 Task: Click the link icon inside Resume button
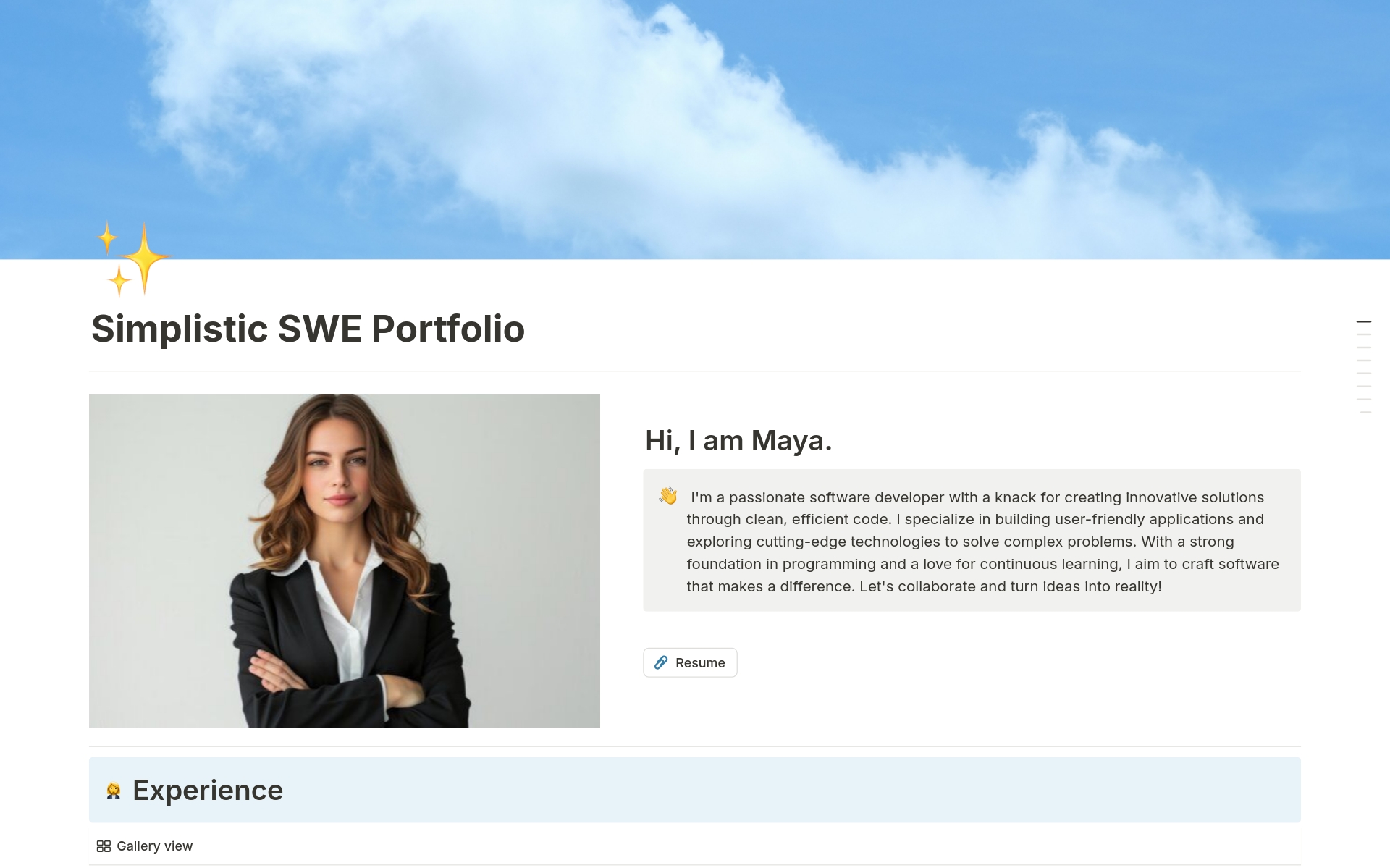(x=661, y=662)
